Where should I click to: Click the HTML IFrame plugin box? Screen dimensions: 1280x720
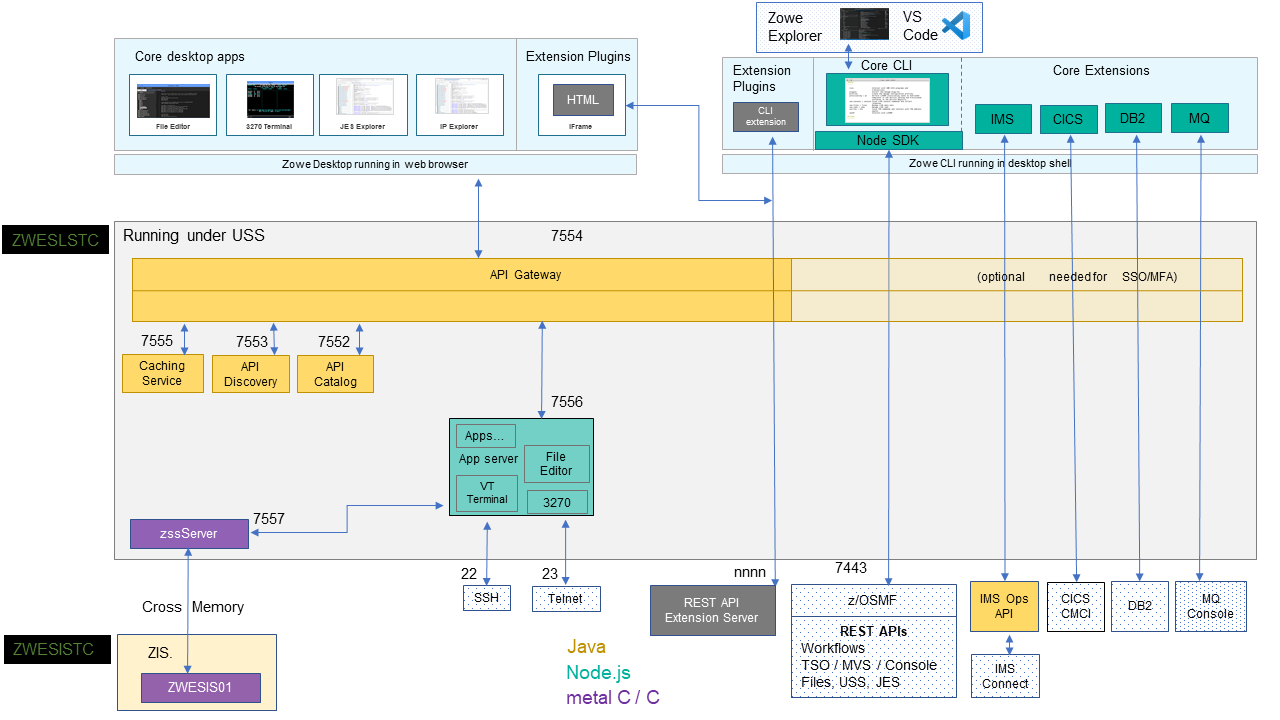pyautogui.click(x=583, y=100)
